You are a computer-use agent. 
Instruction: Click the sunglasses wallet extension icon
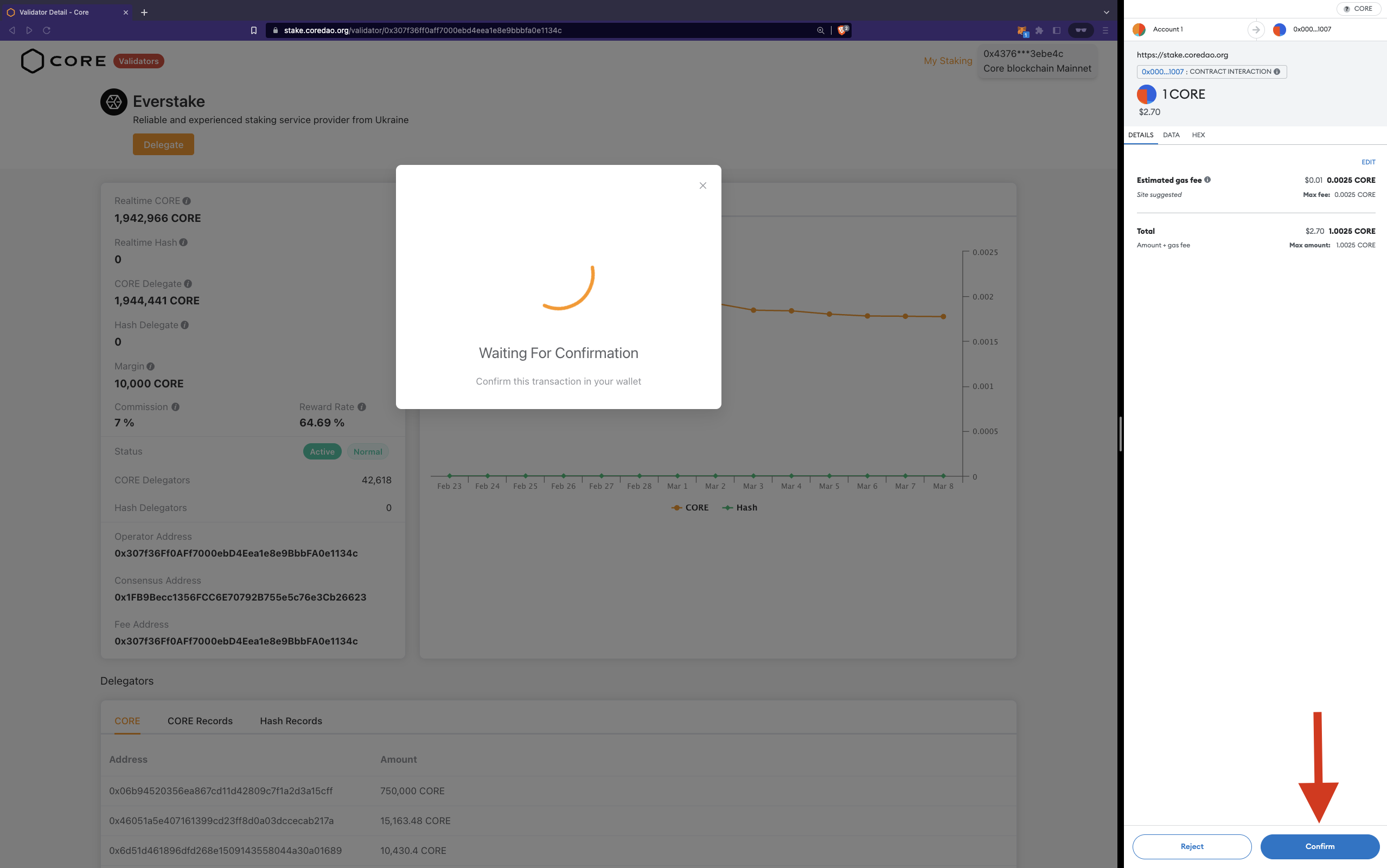[1081, 30]
